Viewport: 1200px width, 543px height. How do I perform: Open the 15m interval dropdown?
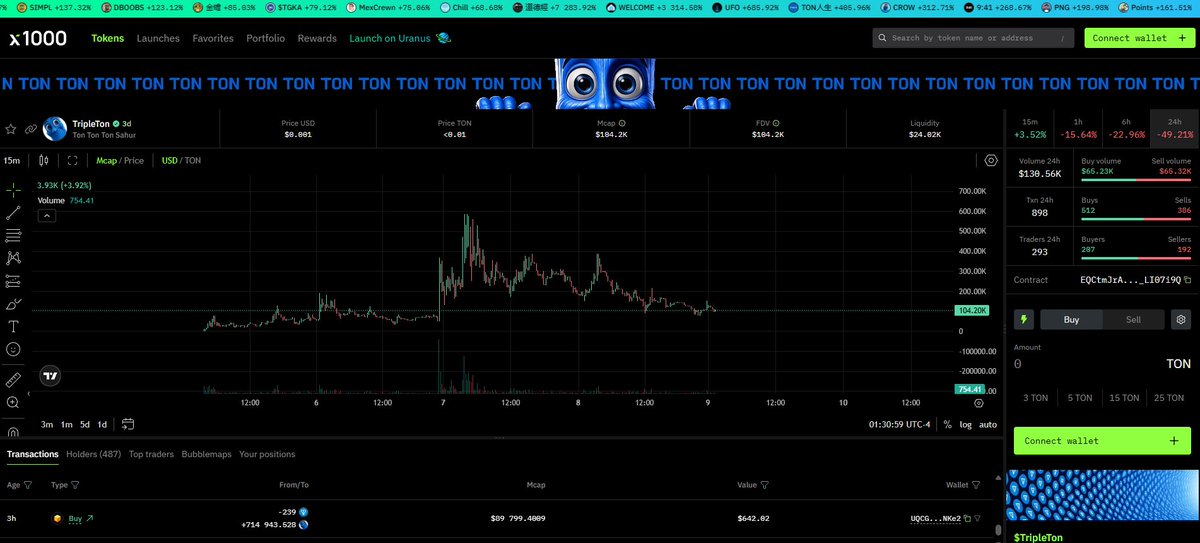(12, 160)
